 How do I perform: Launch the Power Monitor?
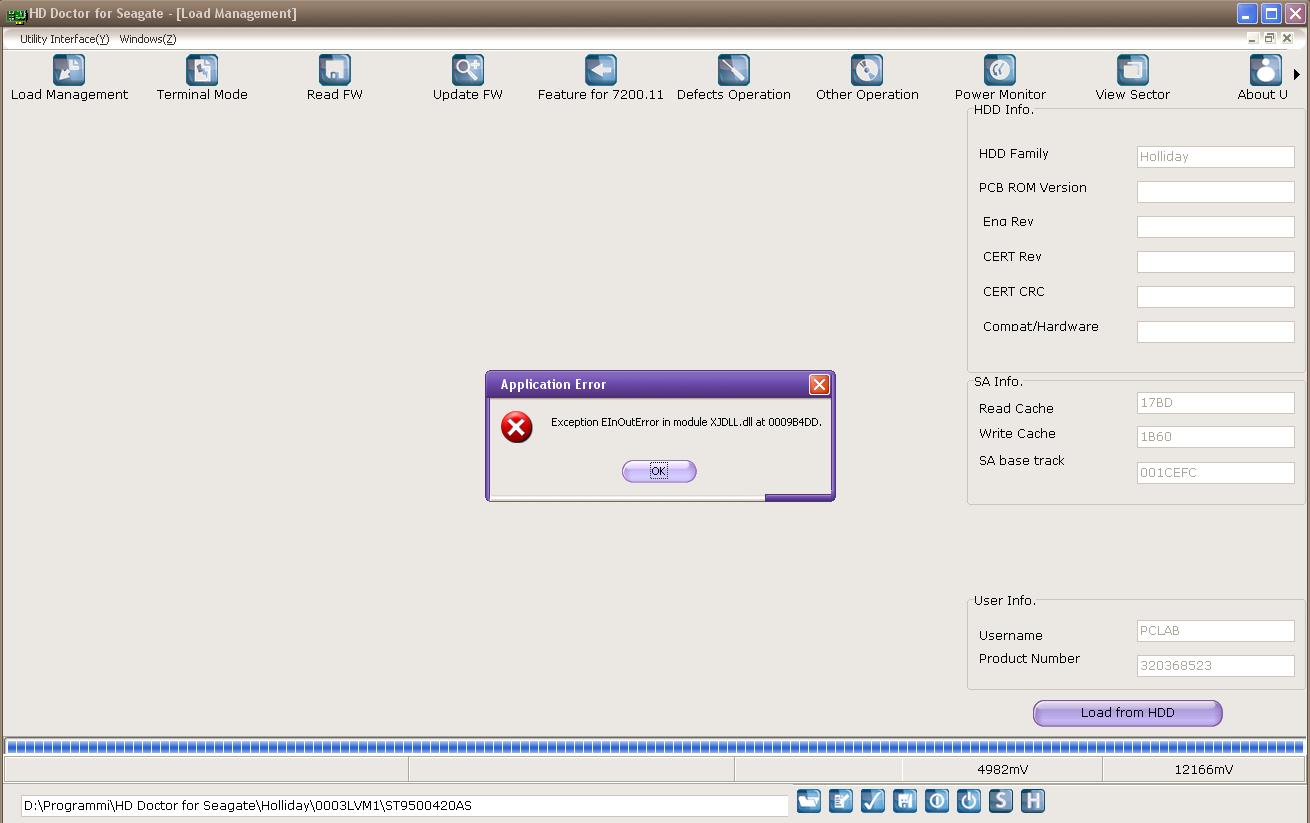tap(1000, 78)
